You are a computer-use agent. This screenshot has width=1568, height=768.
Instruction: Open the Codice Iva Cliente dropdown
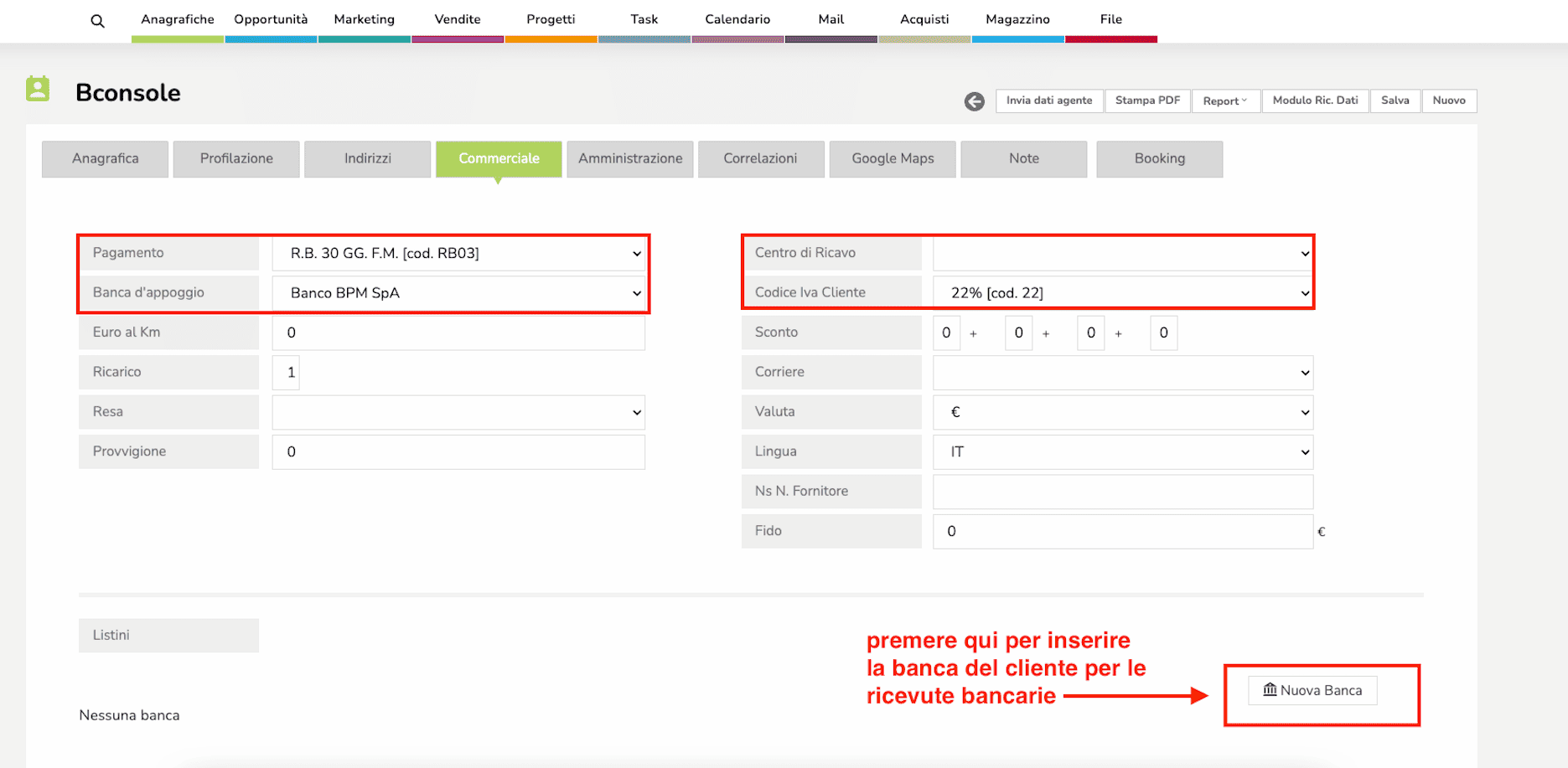1122,293
